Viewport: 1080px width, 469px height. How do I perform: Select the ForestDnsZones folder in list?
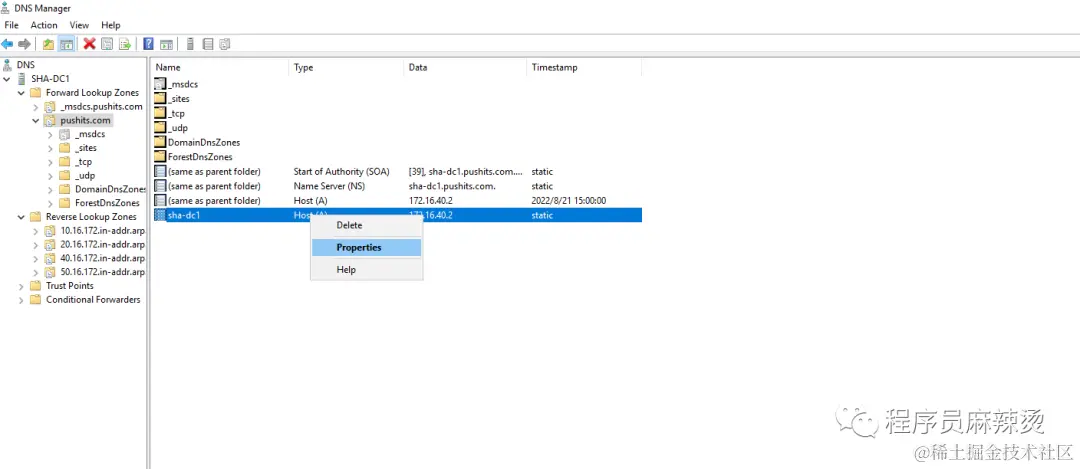[200, 157]
